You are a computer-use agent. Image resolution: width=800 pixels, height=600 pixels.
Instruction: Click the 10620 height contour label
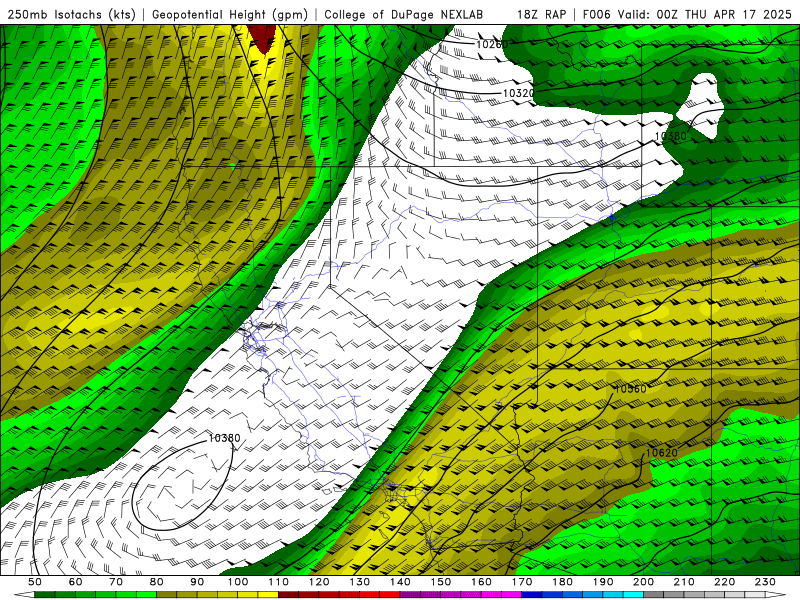[x=662, y=453]
